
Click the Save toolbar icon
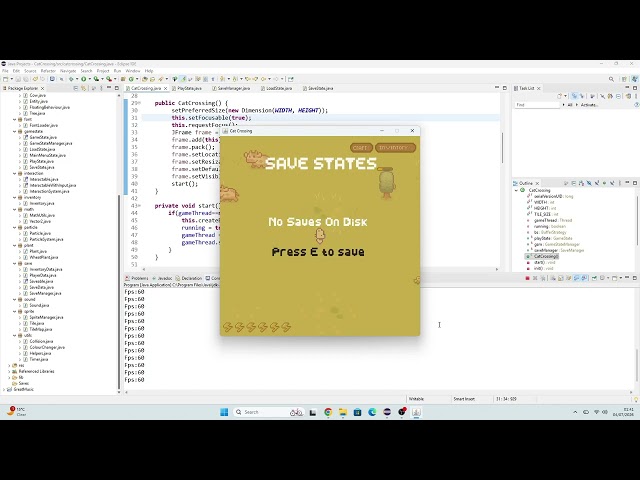(18, 79)
